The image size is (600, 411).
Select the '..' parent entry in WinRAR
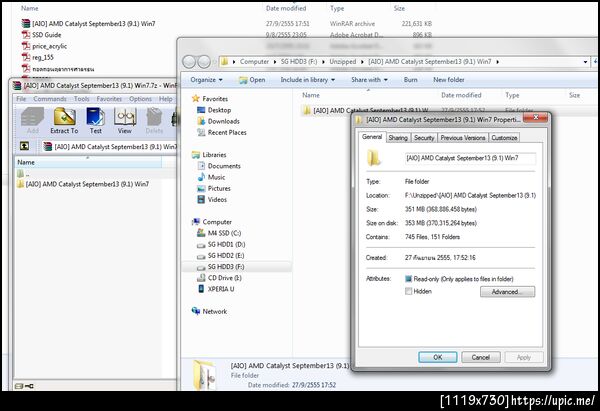(24, 174)
